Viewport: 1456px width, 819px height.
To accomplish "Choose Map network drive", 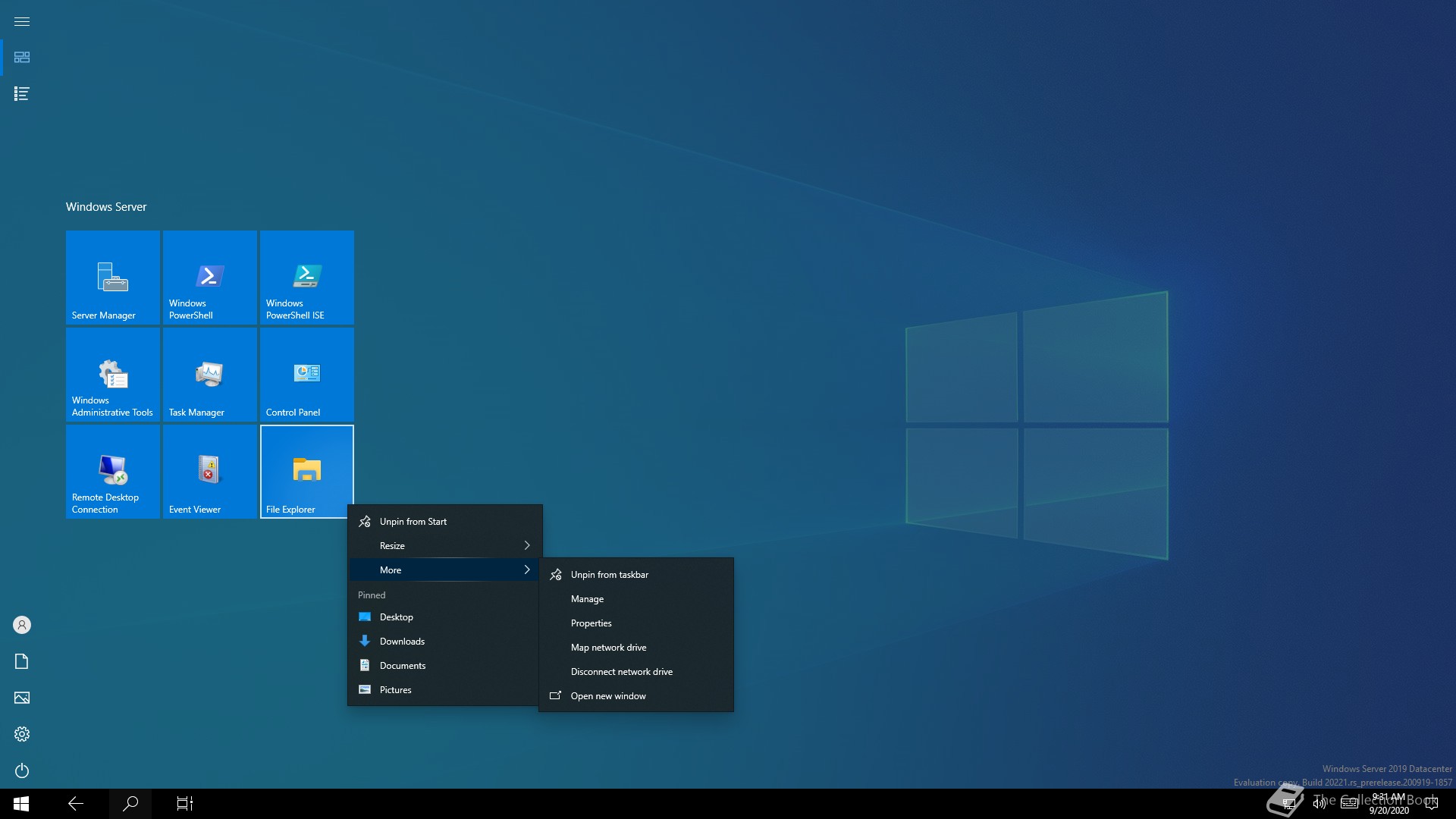I will click(636, 648).
